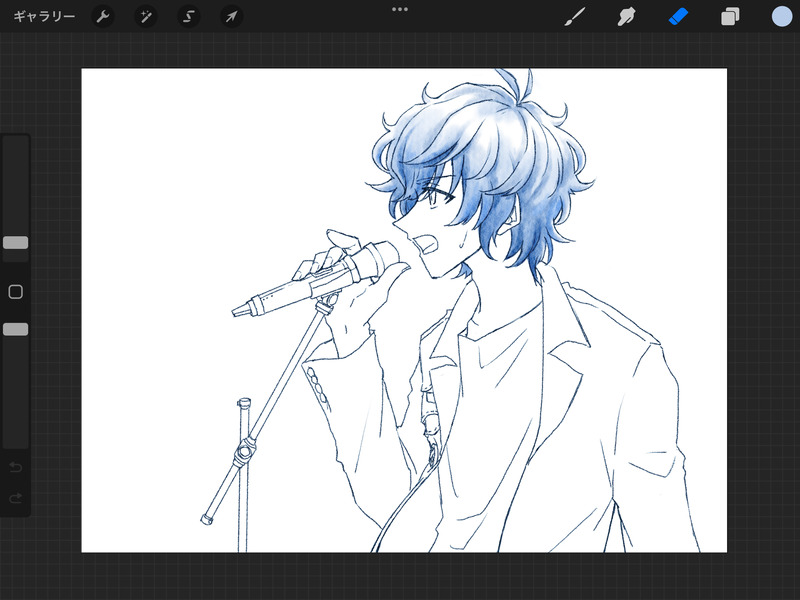Select the Smudge tool

coord(627,17)
